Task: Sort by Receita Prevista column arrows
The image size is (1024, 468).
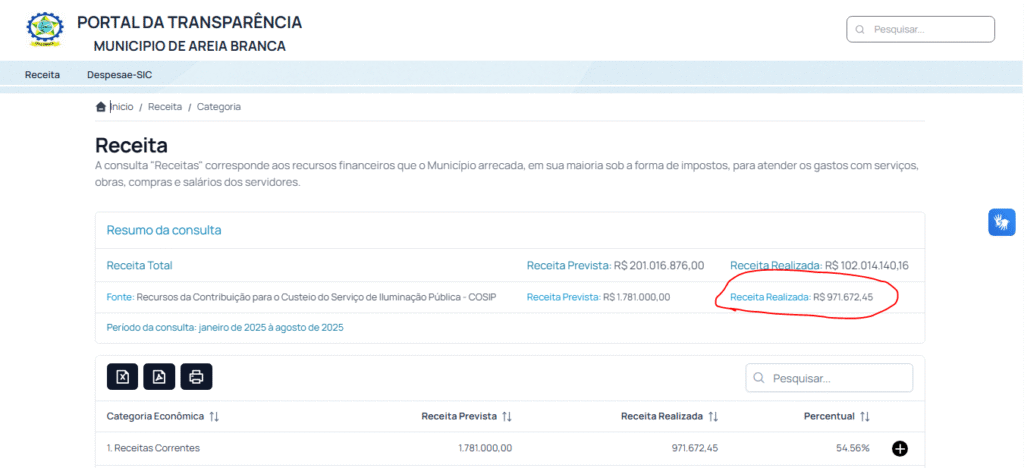Action: [507, 416]
